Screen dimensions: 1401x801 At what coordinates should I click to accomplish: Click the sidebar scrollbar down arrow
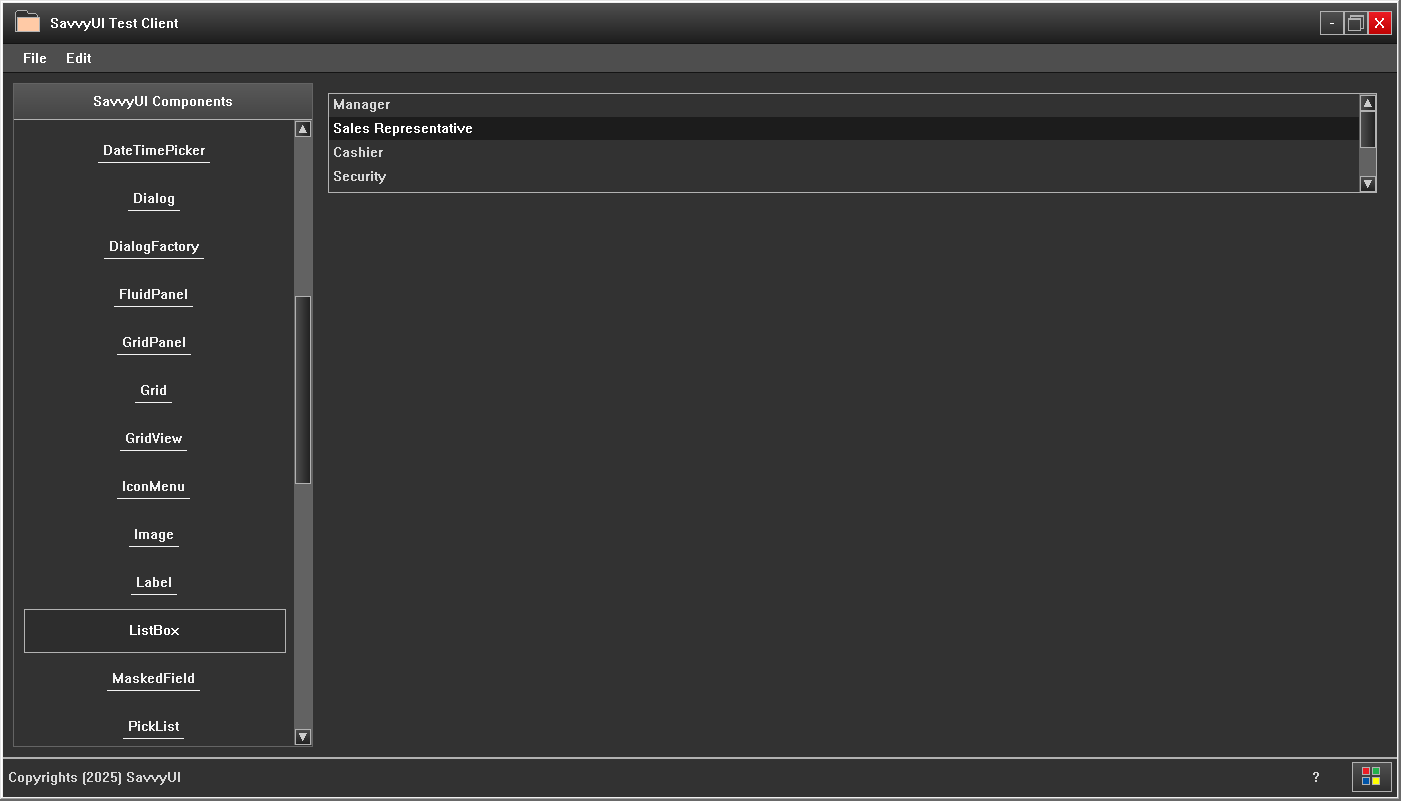[x=302, y=737]
